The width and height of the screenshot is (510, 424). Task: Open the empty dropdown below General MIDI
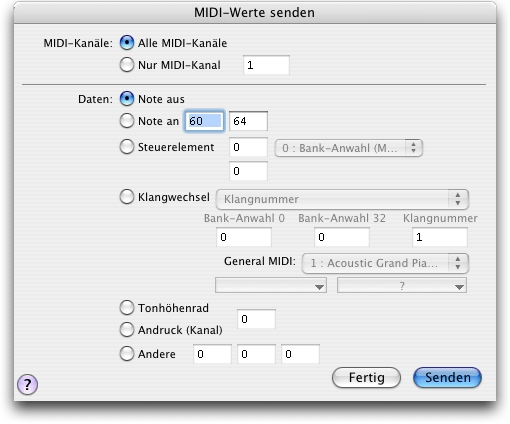271,286
